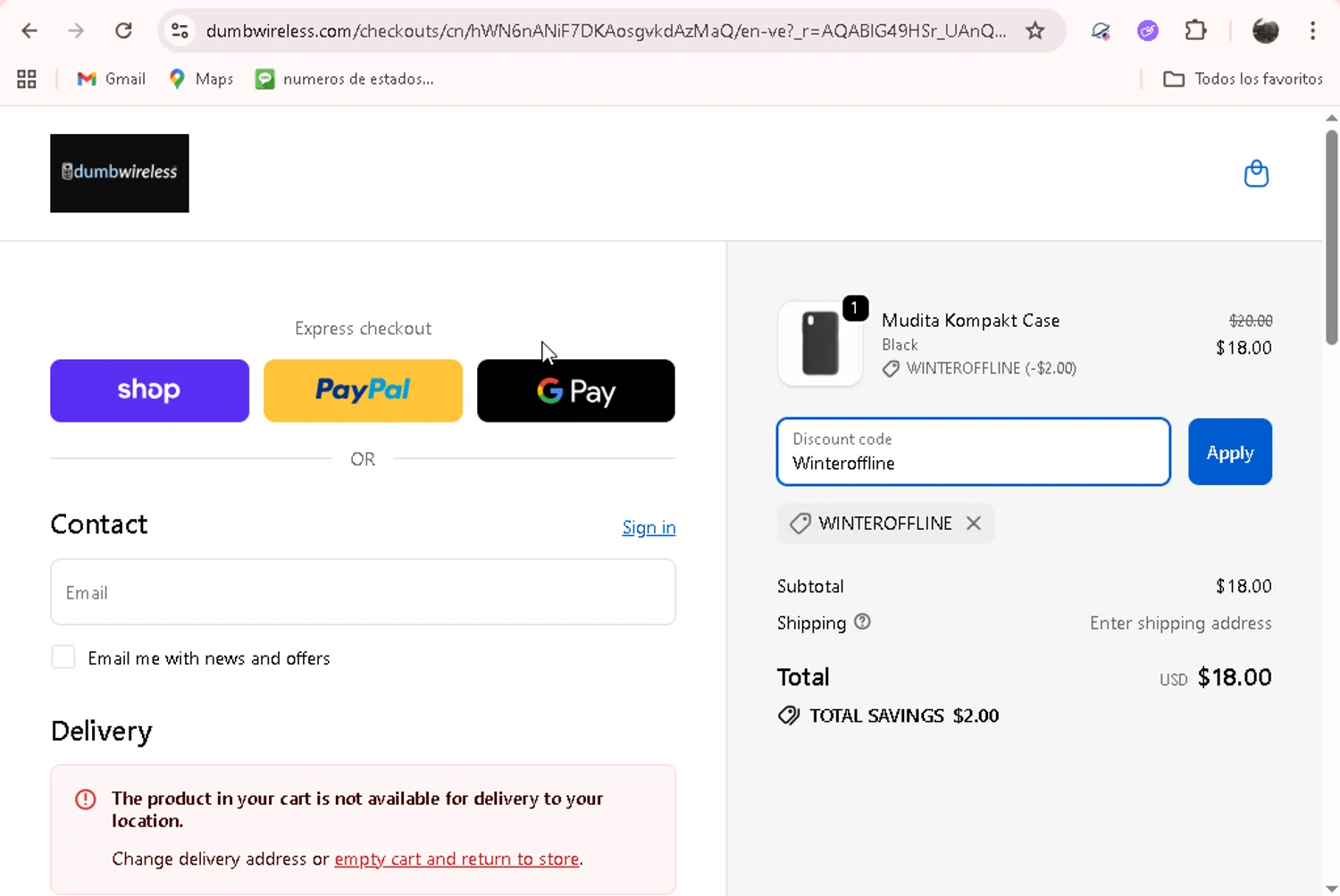The height and width of the screenshot is (896, 1340).
Task: Click the delivery error alert icon
Action: (86, 799)
